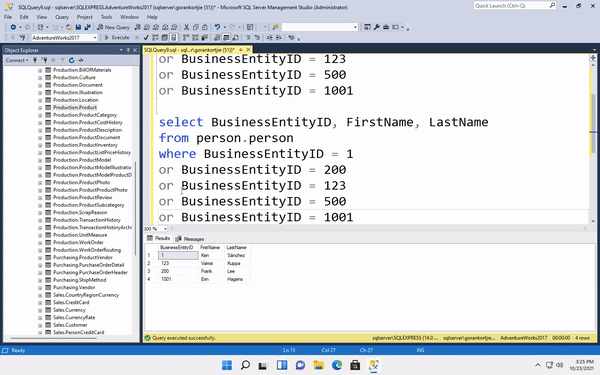Click Specify Values for Template Parameters icon
Viewport: 600px width, 375px height.
(292, 38)
